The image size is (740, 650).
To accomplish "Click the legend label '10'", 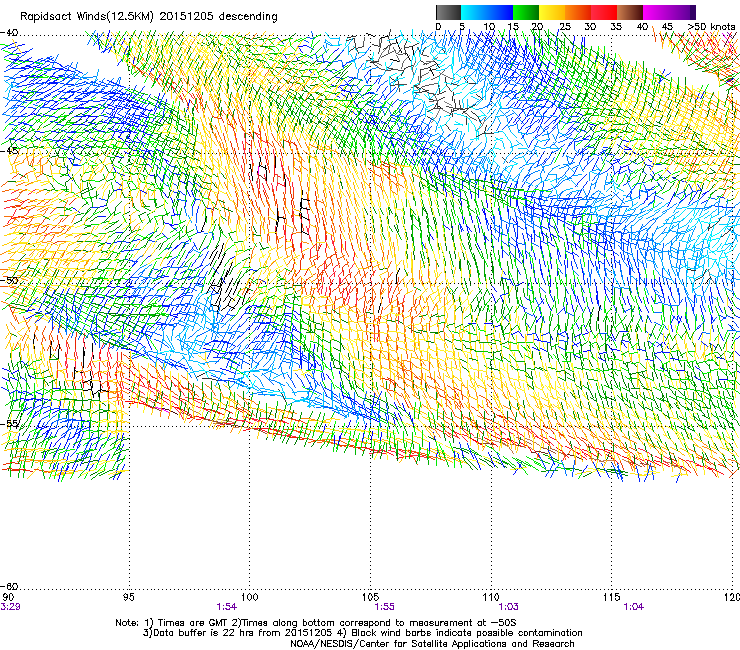I will [489, 27].
